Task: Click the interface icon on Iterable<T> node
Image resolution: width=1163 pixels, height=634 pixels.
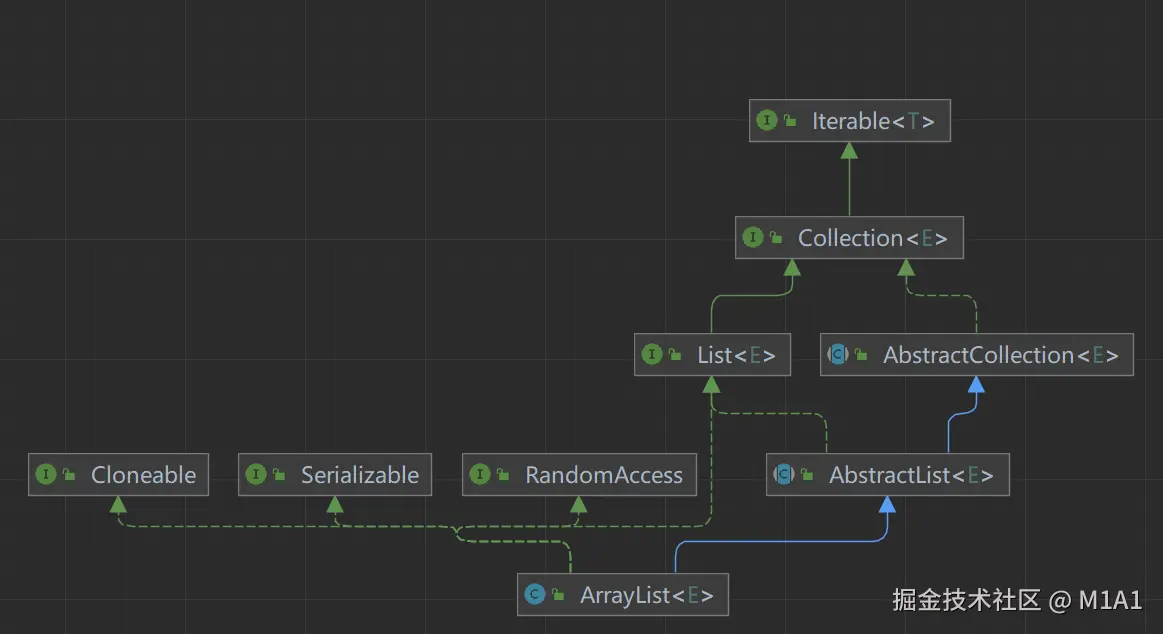Action: 767,121
